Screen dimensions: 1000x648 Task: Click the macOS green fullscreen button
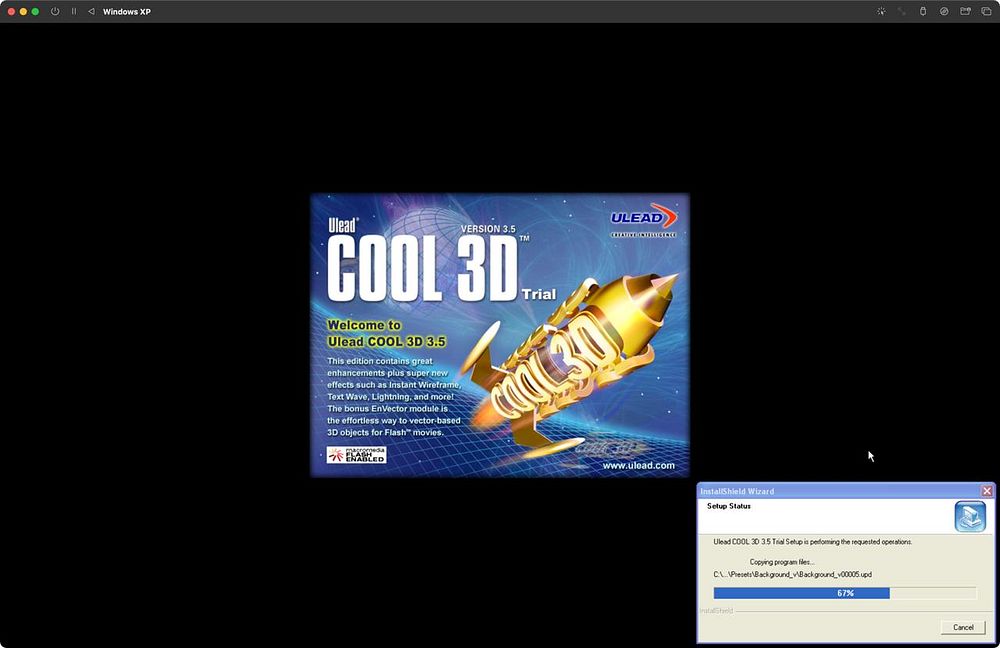click(x=35, y=11)
